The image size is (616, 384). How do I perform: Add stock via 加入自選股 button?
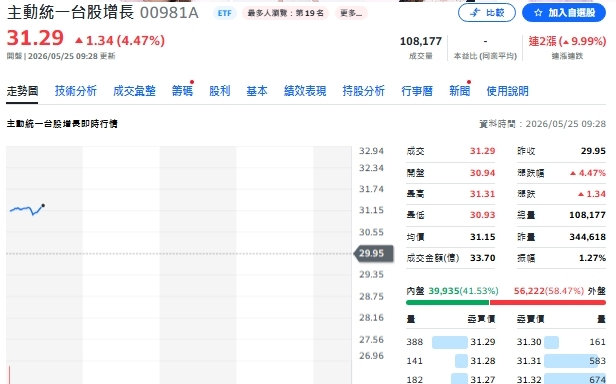564,13
